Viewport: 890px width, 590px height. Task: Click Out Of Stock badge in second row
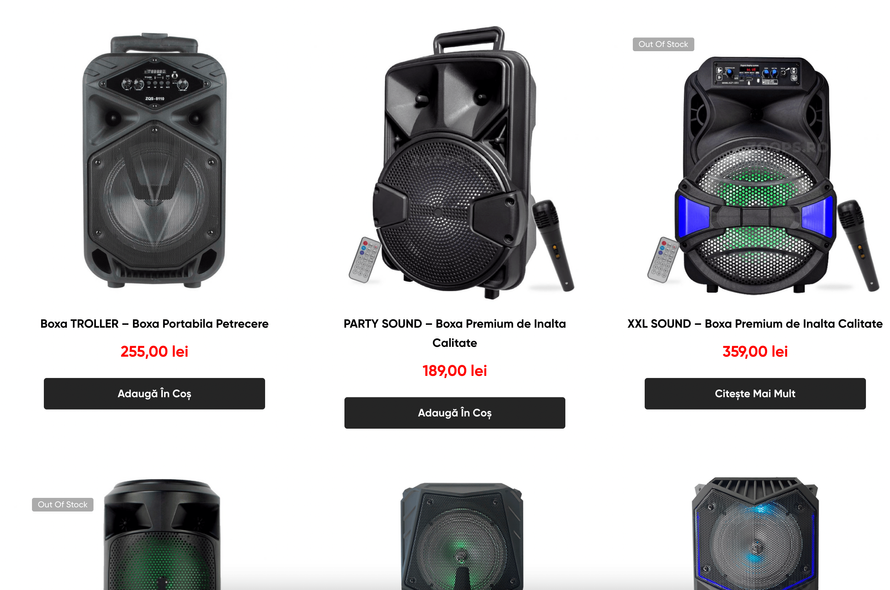coord(62,504)
